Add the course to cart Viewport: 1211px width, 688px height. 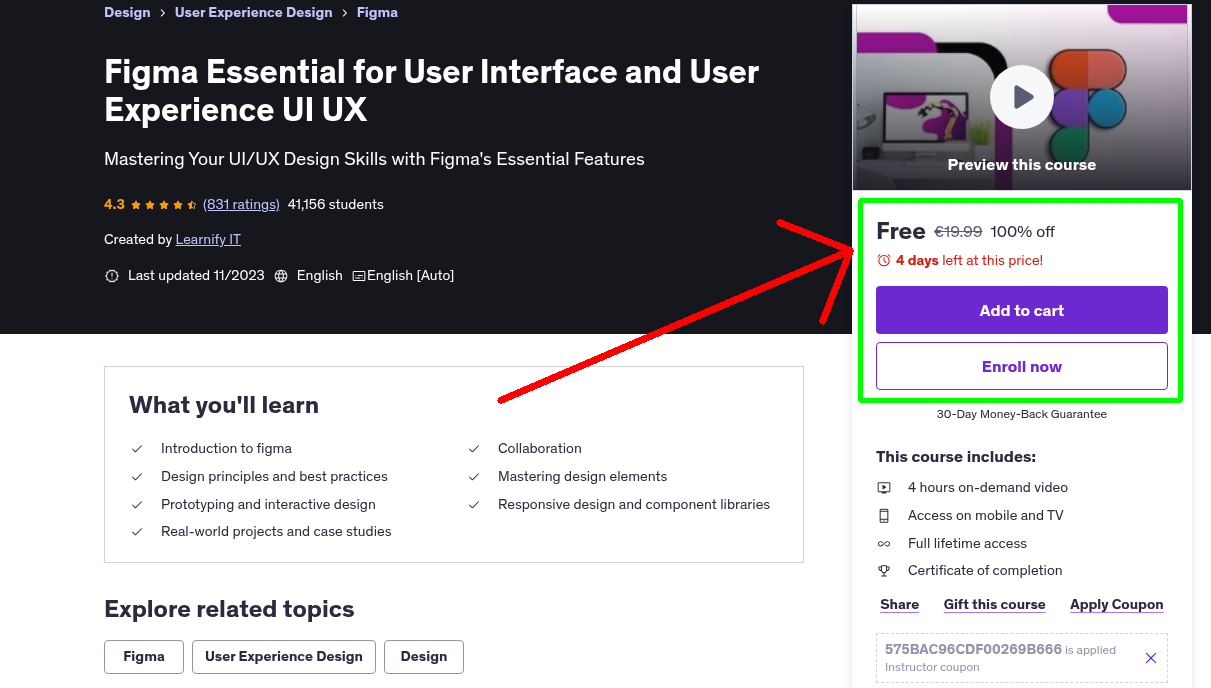(1022, 310)
